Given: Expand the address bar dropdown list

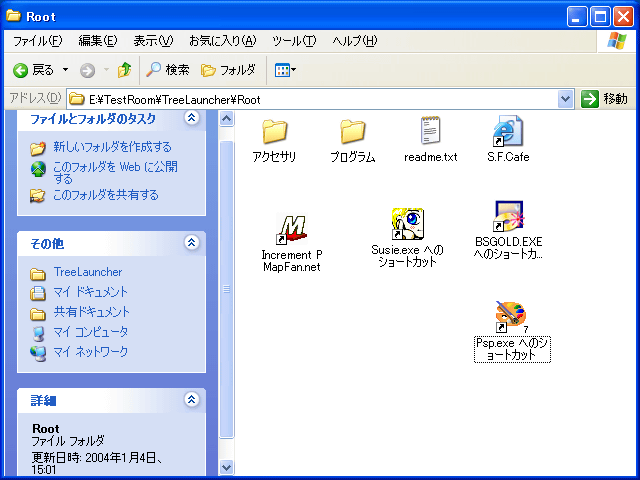Looking at the screenshot, I should click(x=565, y=99).
